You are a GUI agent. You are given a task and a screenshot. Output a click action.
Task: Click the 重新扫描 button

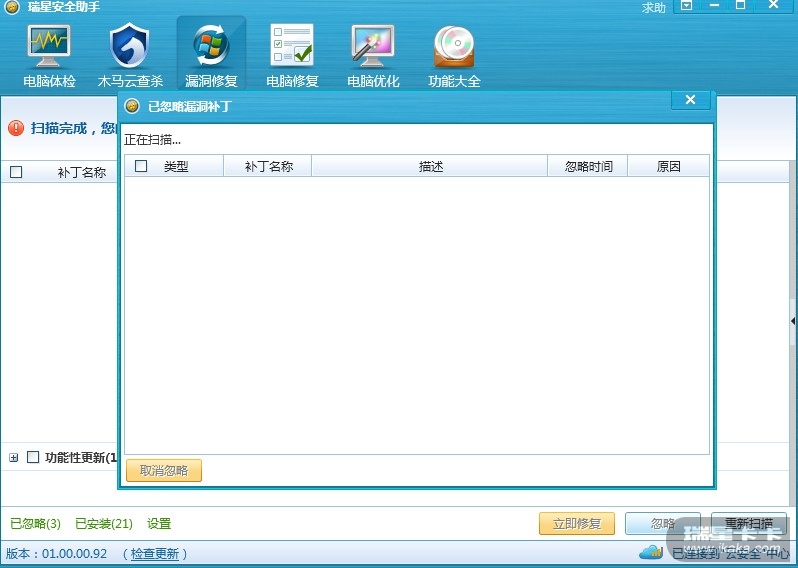[x=749, y=523]
